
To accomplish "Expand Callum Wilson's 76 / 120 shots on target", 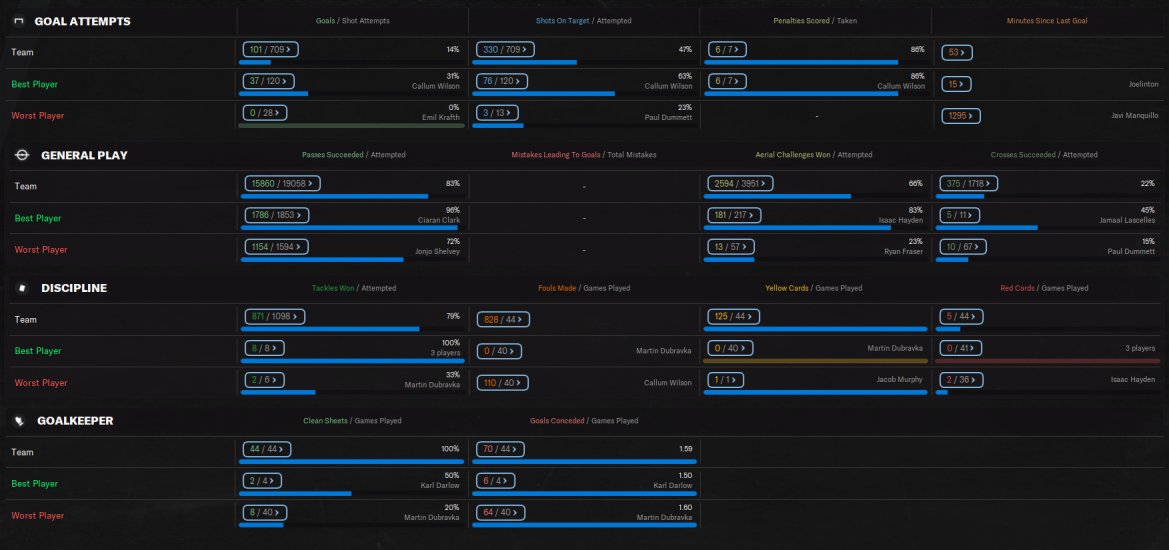I will click(502, 81).
